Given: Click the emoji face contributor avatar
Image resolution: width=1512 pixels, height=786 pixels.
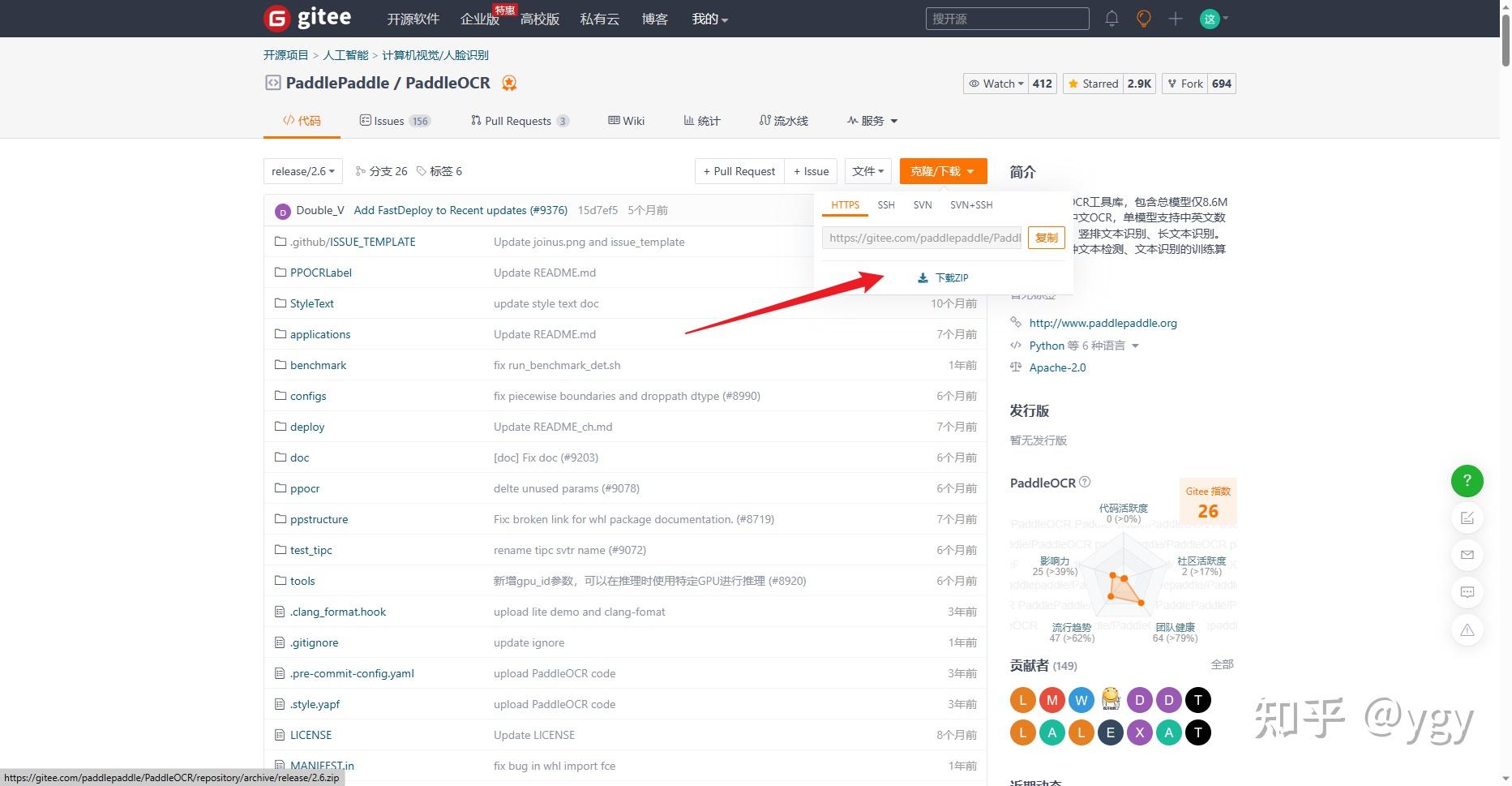Looking at the screenshot, I should pos(1111,700).
